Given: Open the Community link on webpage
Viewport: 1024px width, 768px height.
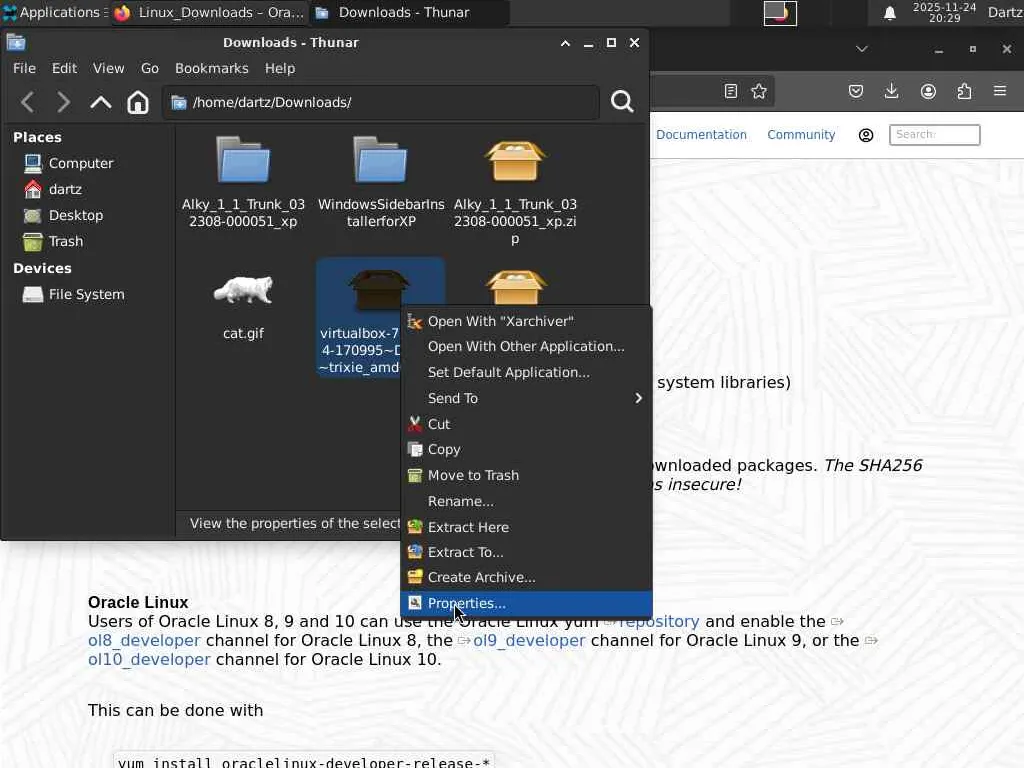Looking at the screenshot, I should pyautogui.click(x=801, y=135).
